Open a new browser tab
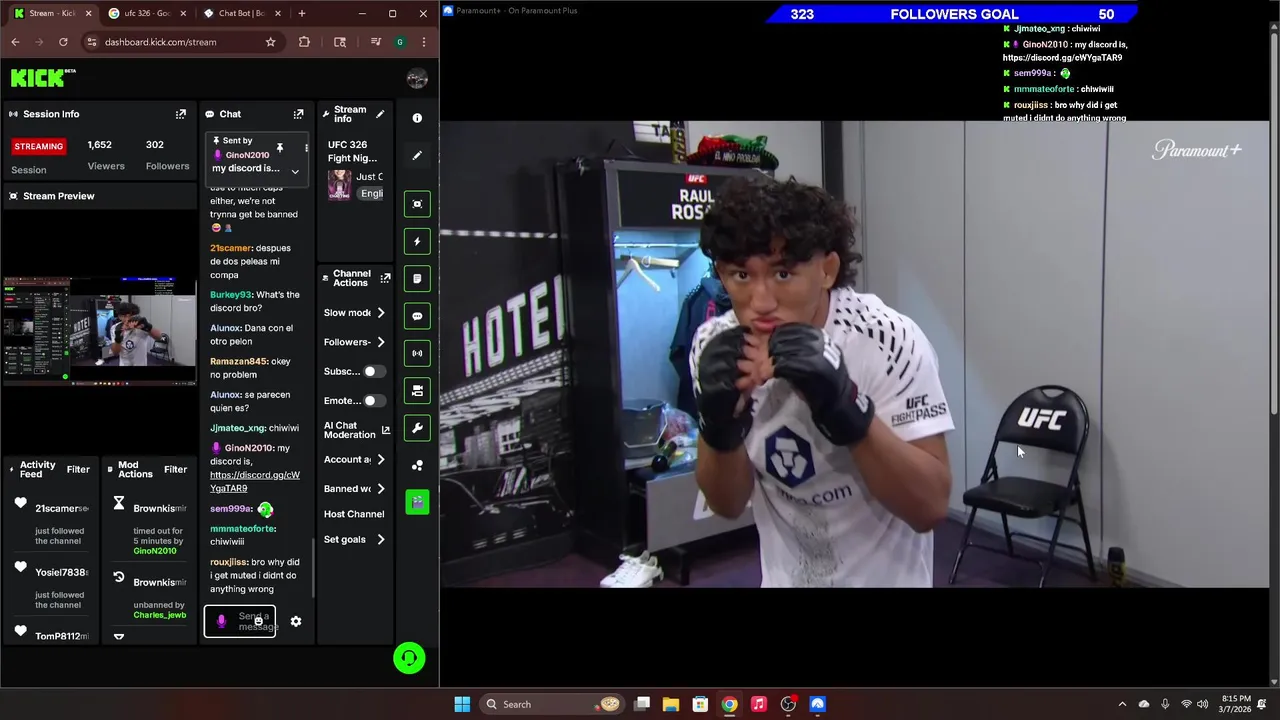 (302, 13)
